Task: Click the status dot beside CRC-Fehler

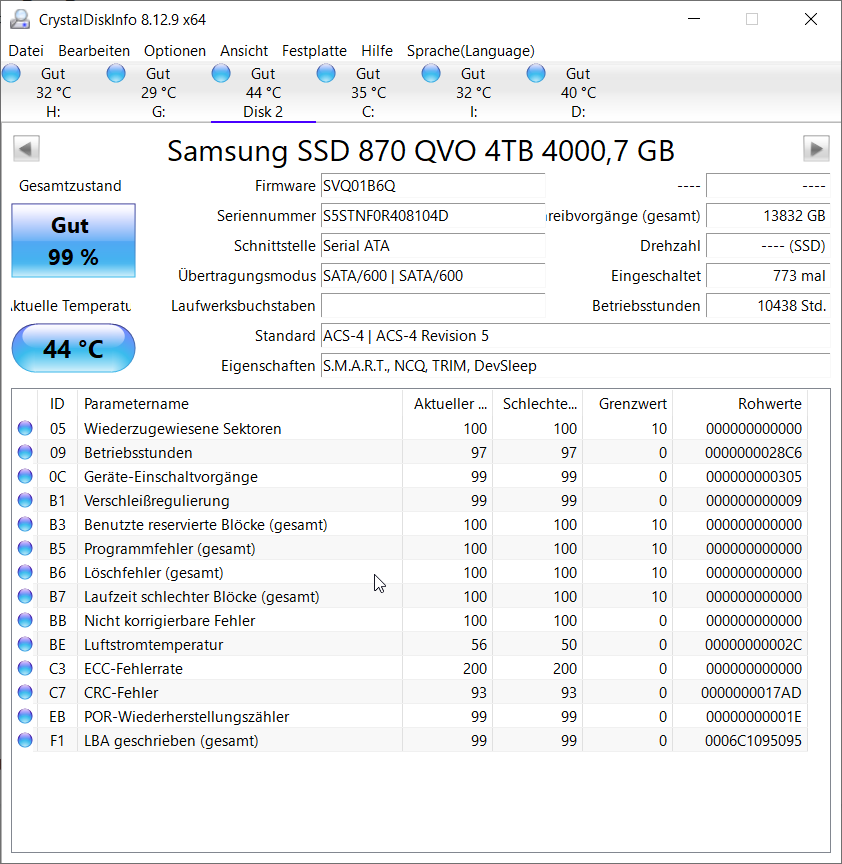Action: click(x=23, y=692)
